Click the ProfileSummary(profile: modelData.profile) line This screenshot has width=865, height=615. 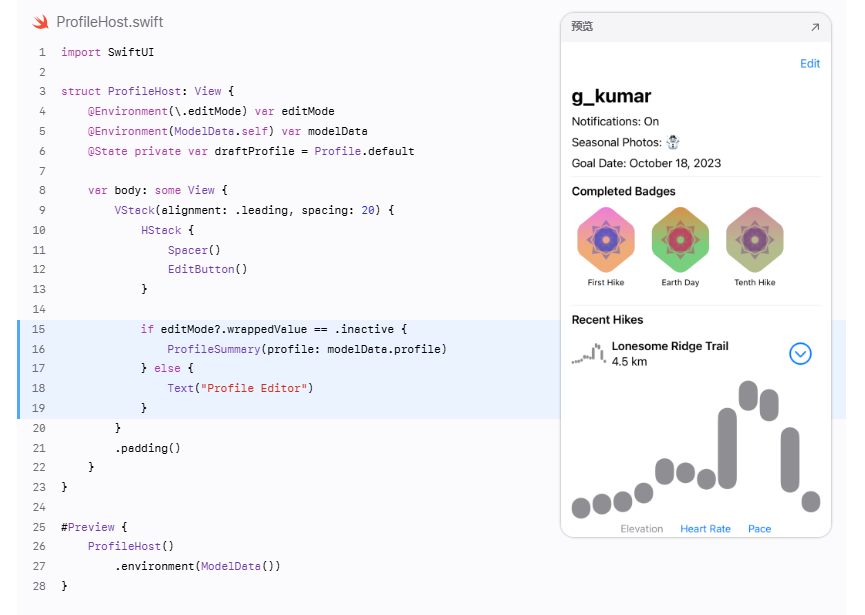point(307,349)
